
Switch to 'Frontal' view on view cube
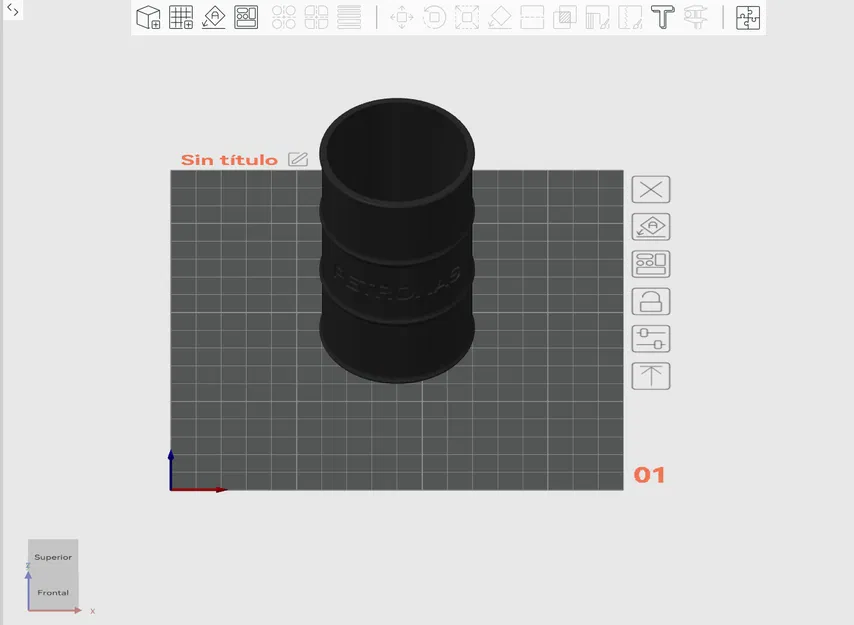click(x=53, y=592)
